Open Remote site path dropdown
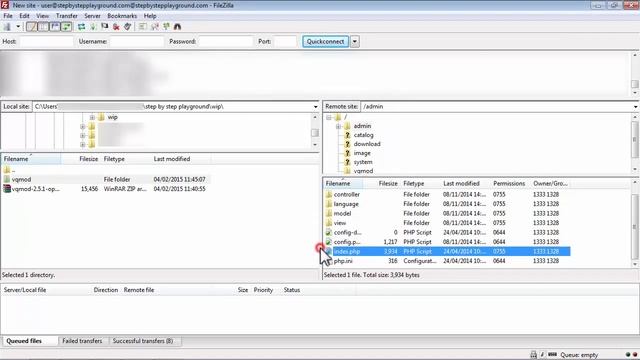Image resolution: width=640 pixels, height=360 pixels. pyautogui.click(x=636, y=107)
